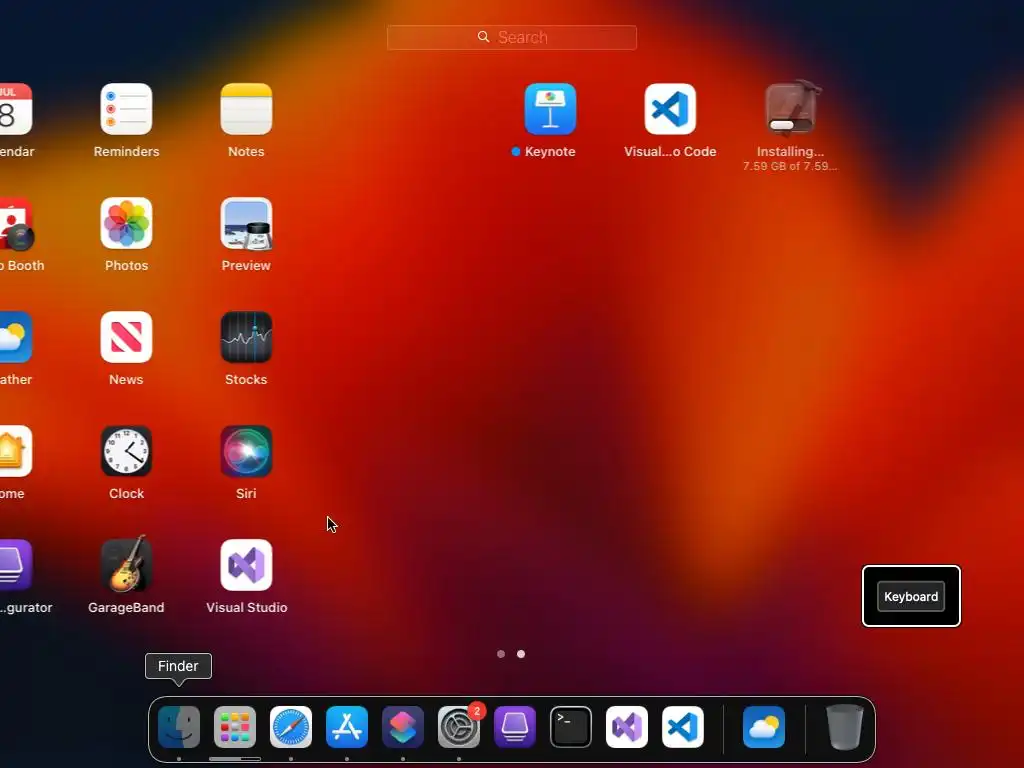Open Safari from the Dock

[x=291, y=727]
